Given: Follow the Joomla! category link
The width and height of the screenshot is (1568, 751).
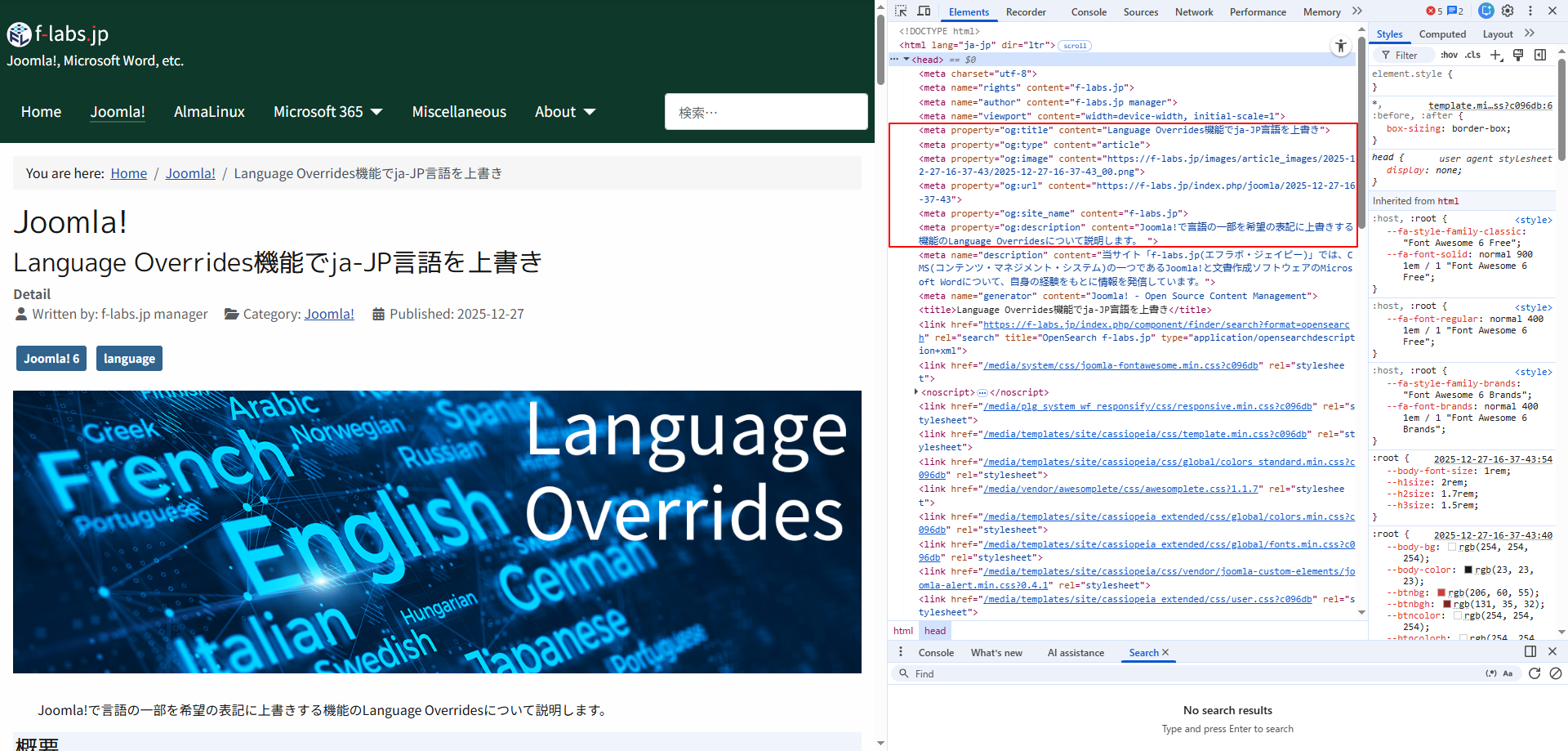Looking at the screenshot, I should 329,314.
